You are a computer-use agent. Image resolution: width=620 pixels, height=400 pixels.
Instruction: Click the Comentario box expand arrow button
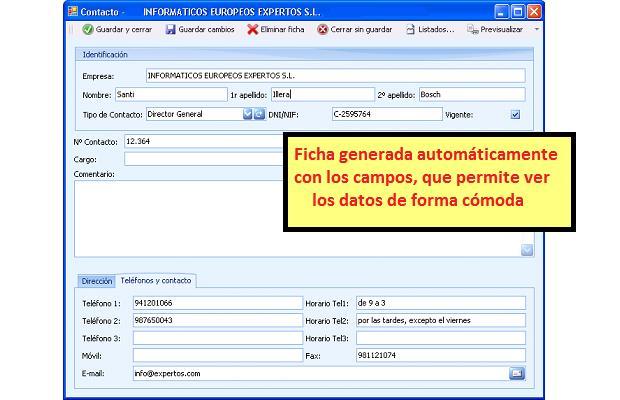click(x=527, y=250)
